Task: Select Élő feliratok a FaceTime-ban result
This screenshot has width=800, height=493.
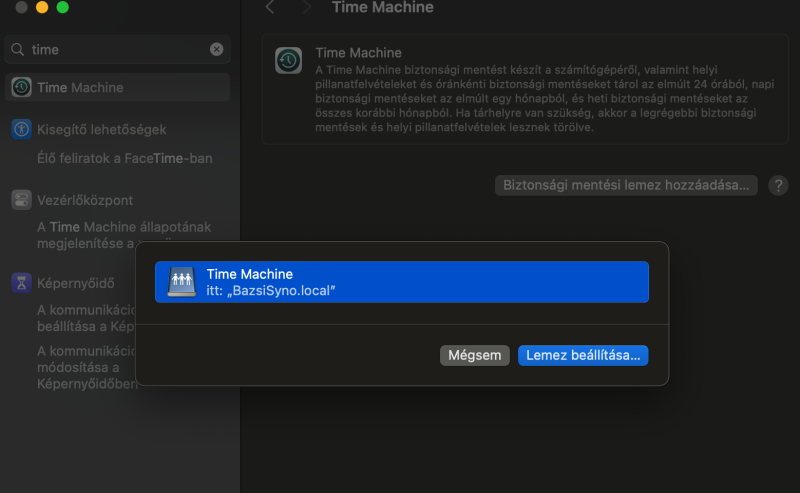Action: (124, 158)
